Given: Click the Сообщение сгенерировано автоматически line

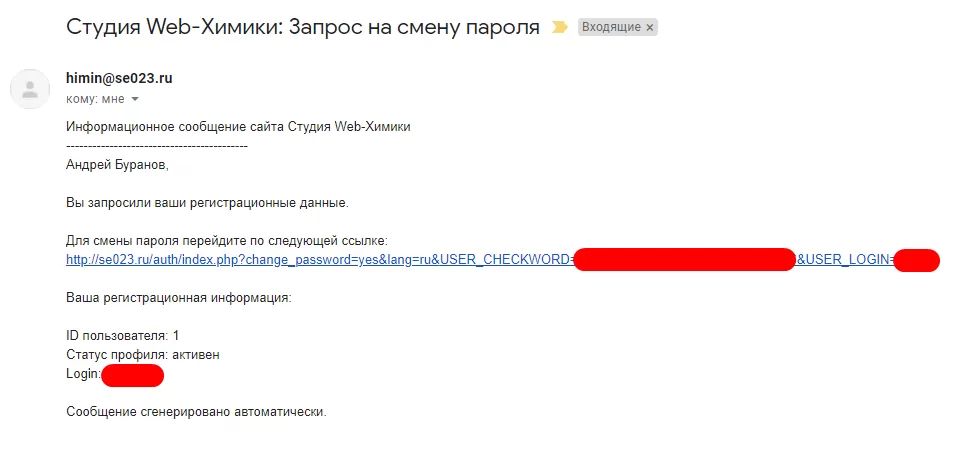Looking at the screenshot, I should point(196,411).
